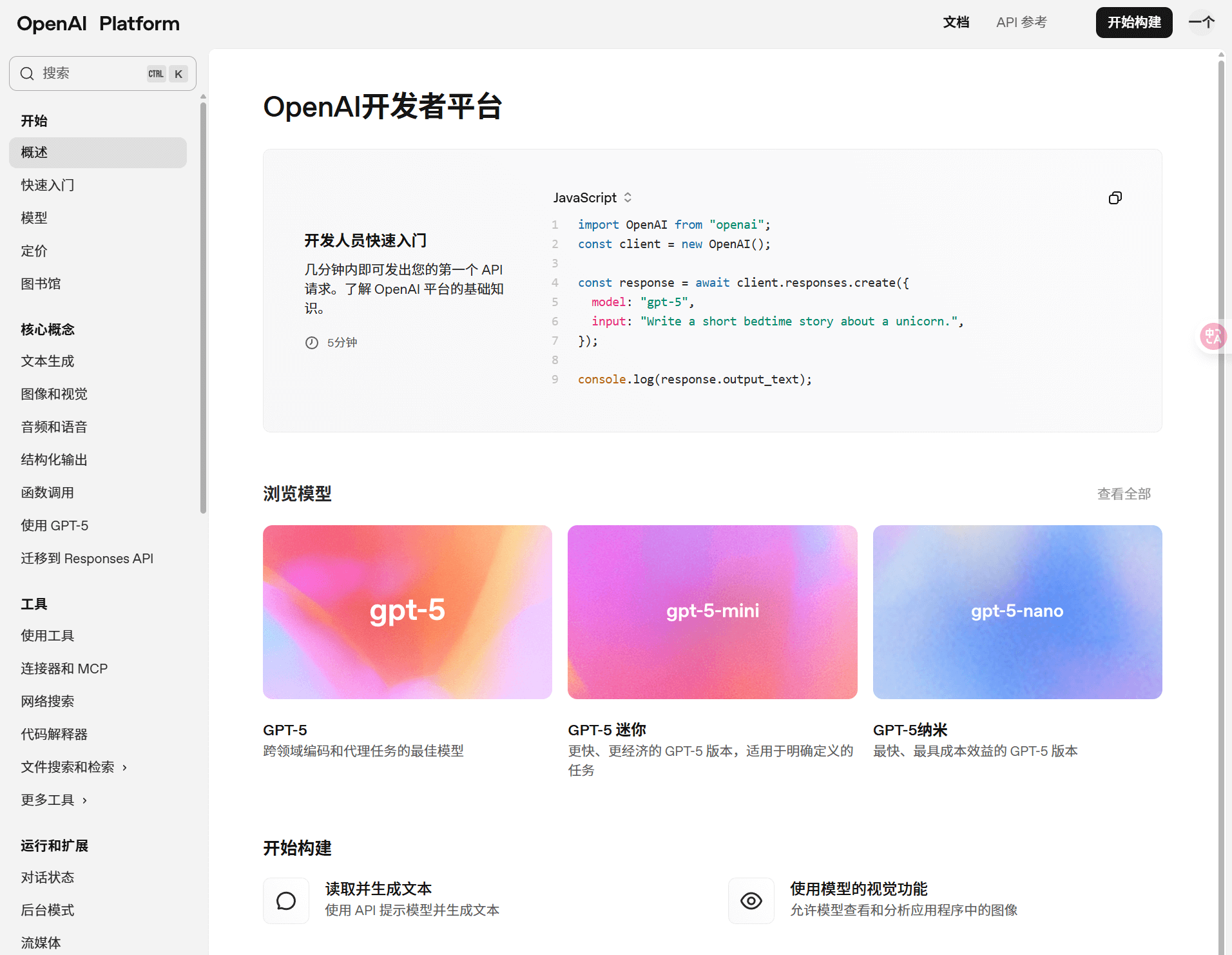
Task: Click the floating translate icon
Action: [x=1212, y=336]
